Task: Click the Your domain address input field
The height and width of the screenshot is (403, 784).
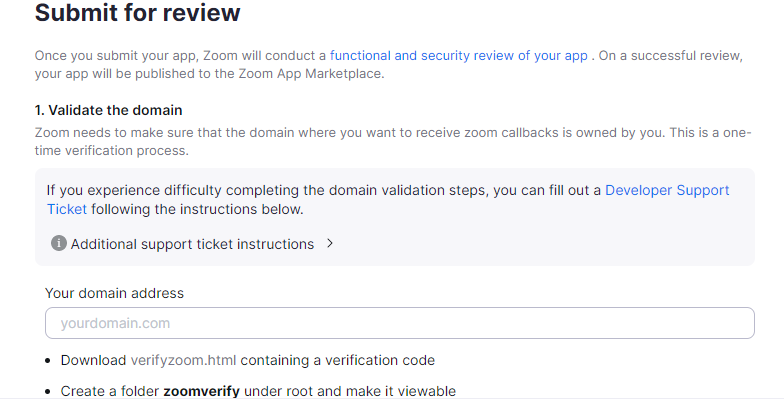Action: pos(399,323)
